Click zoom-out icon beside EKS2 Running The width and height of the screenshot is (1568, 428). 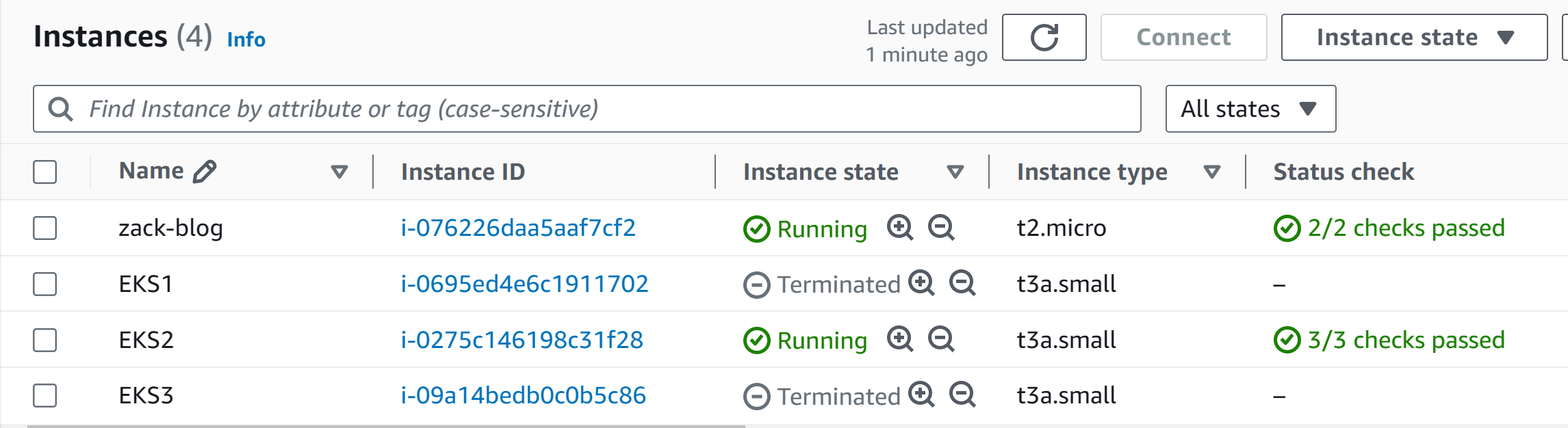(x=941, y=339)
